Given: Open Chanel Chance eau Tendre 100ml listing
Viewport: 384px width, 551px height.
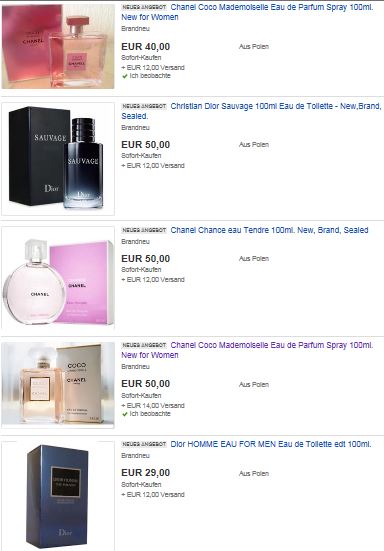Looking at the screenshot, I should pyautogui.click(x=269, y=230).
